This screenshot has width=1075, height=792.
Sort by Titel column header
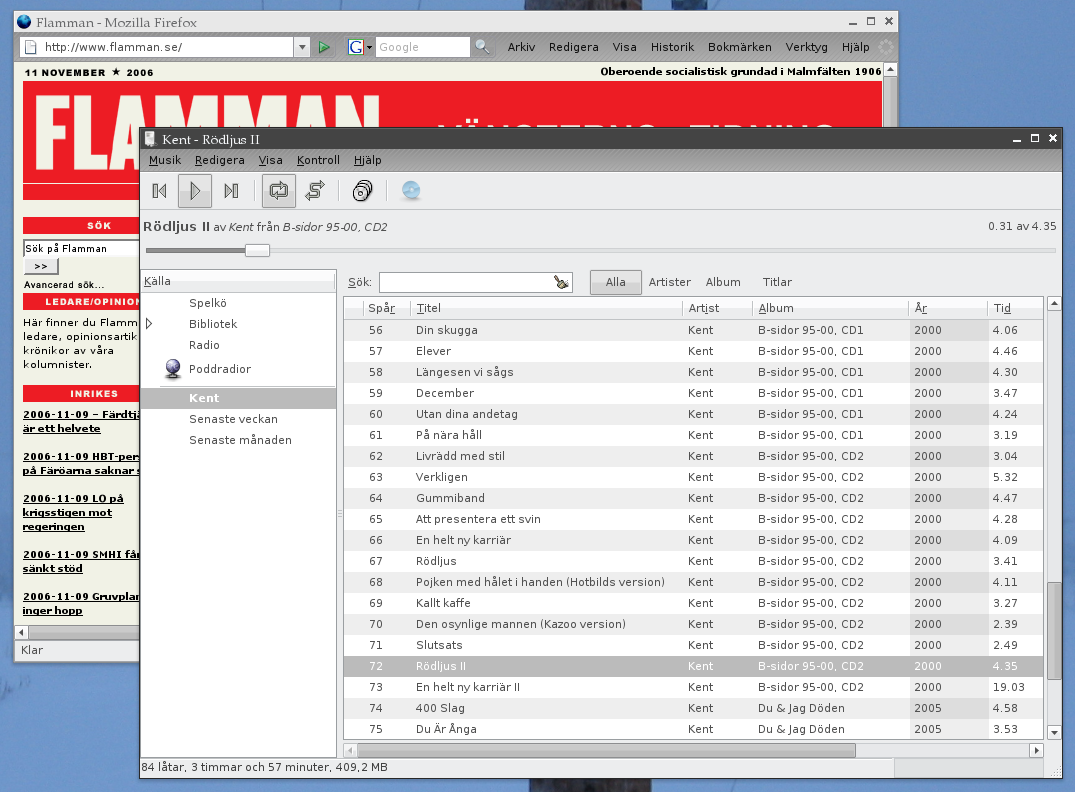(x=546, y=308)
